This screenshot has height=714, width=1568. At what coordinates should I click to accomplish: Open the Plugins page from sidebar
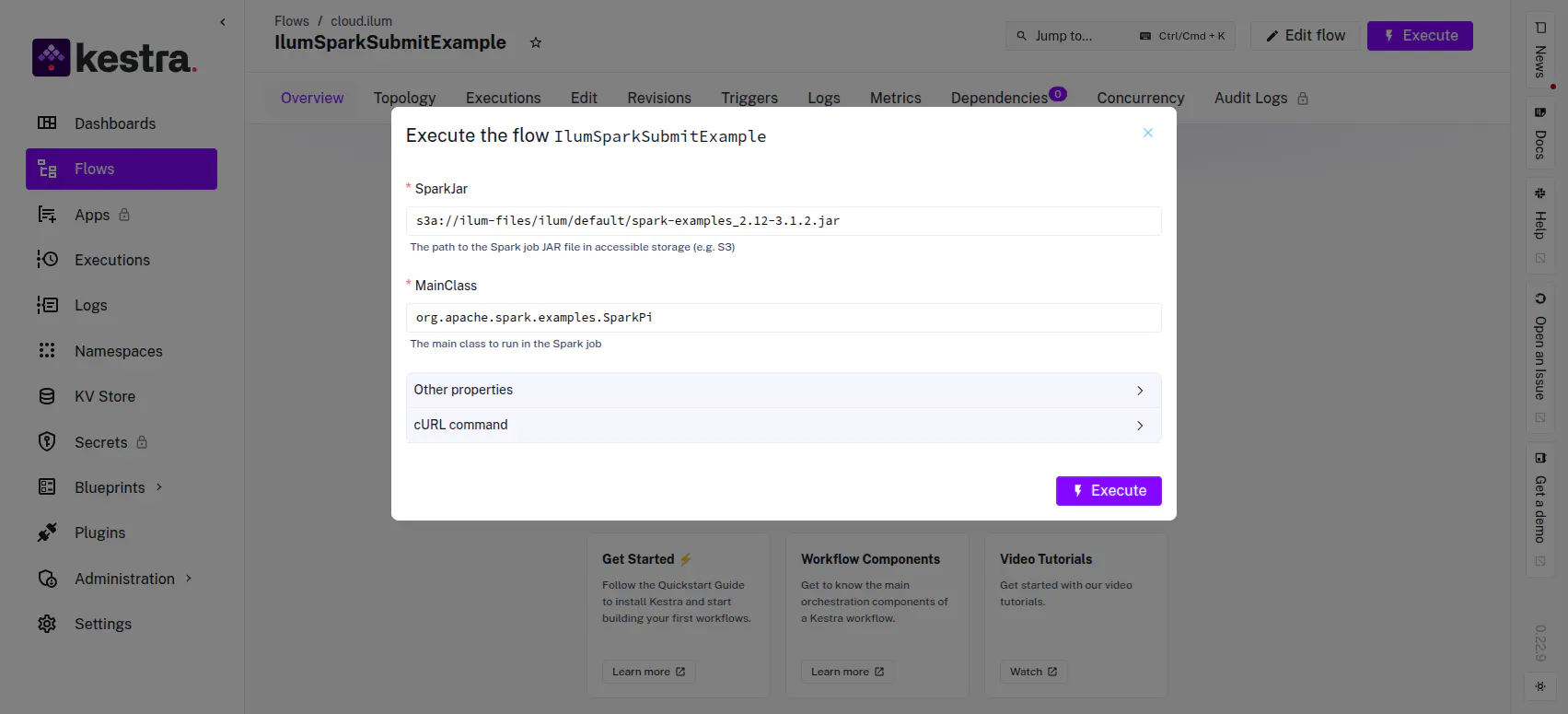pos(99,533)
